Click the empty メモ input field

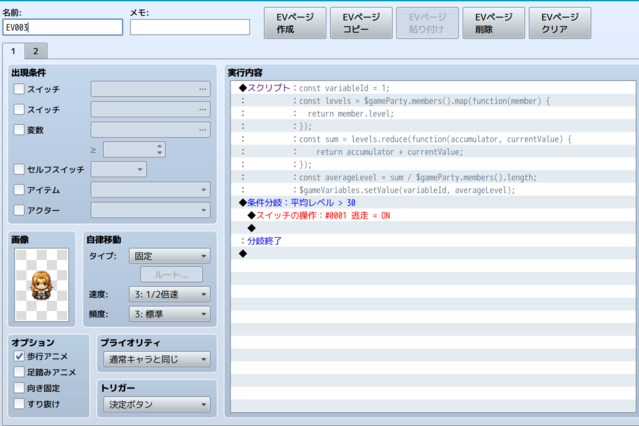click(x=190, y=27)
